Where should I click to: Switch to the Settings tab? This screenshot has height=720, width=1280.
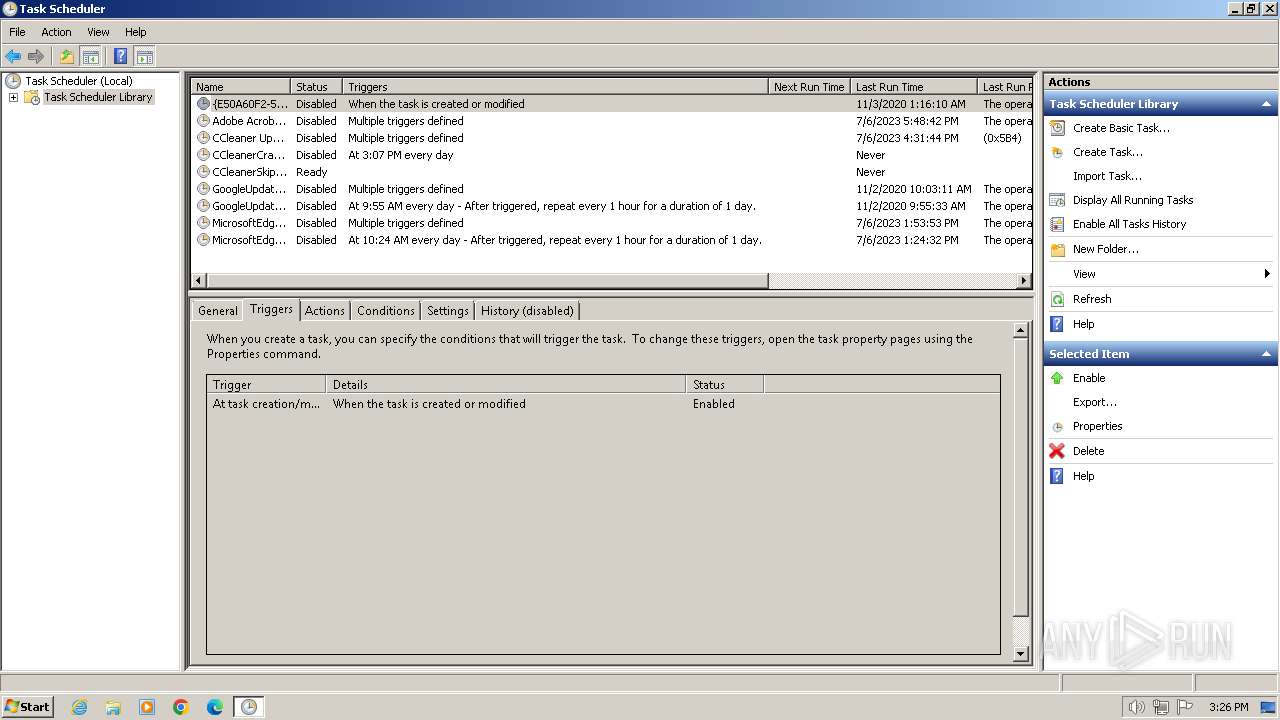(447, 311)
